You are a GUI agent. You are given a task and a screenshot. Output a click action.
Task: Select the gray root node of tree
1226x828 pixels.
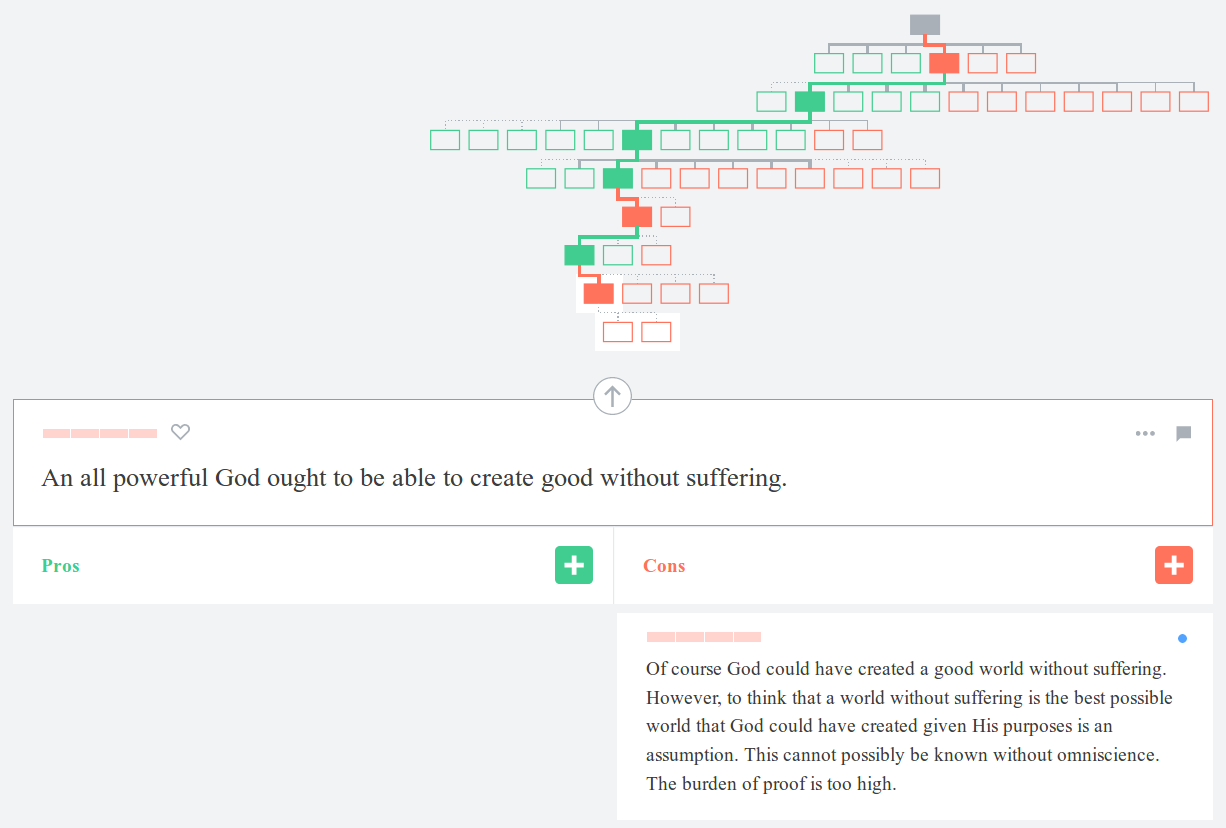pos(925,25)
